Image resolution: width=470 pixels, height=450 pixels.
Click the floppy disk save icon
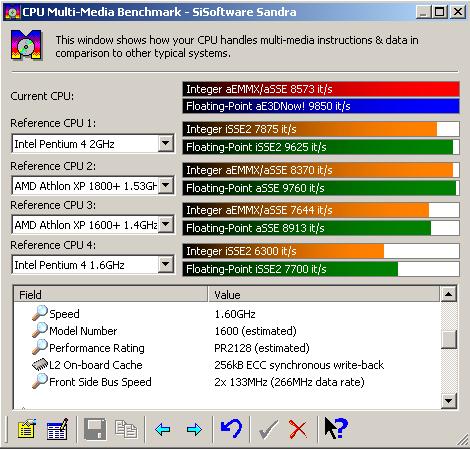tap(95, 429)
